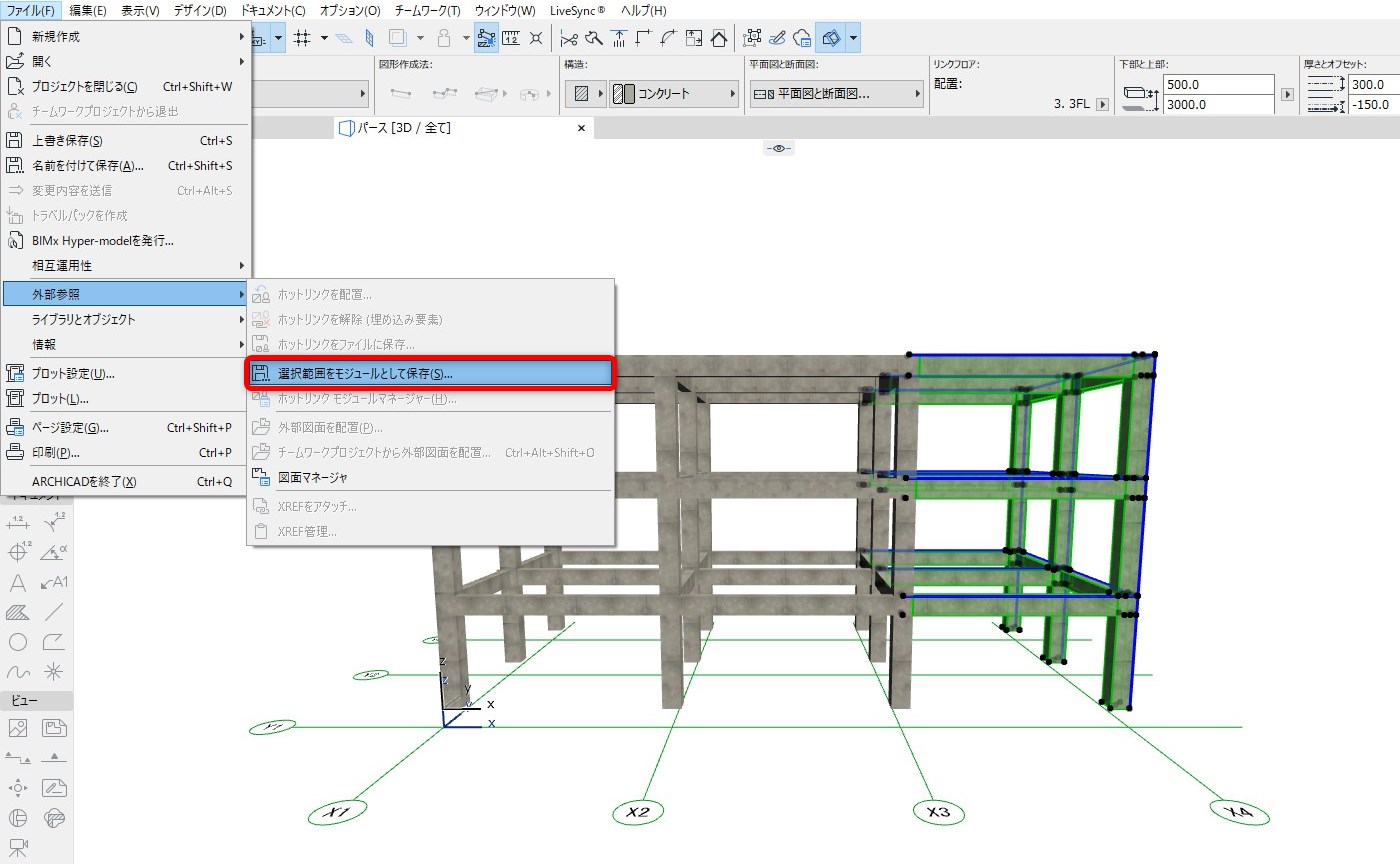The image size is (1400, 864).
Task: Select the Drawing tool
Action: [x=54, y=728]
